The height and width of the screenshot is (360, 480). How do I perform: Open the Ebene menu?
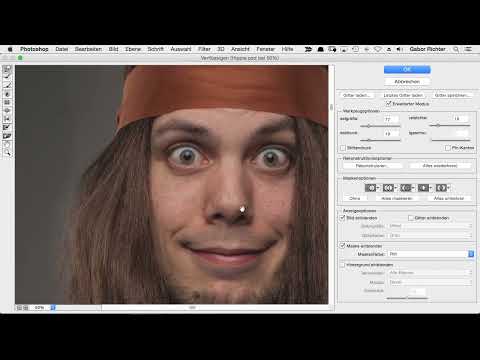pos(133,49)
